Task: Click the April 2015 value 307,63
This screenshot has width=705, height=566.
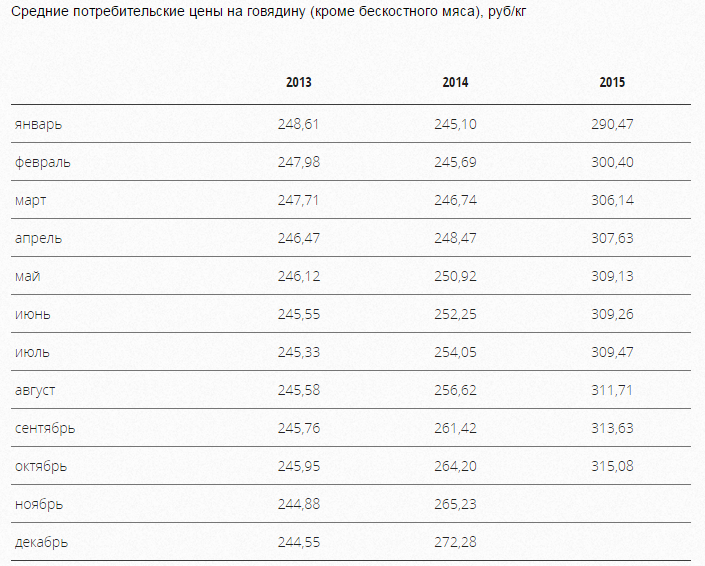Action: pos(612,238)
